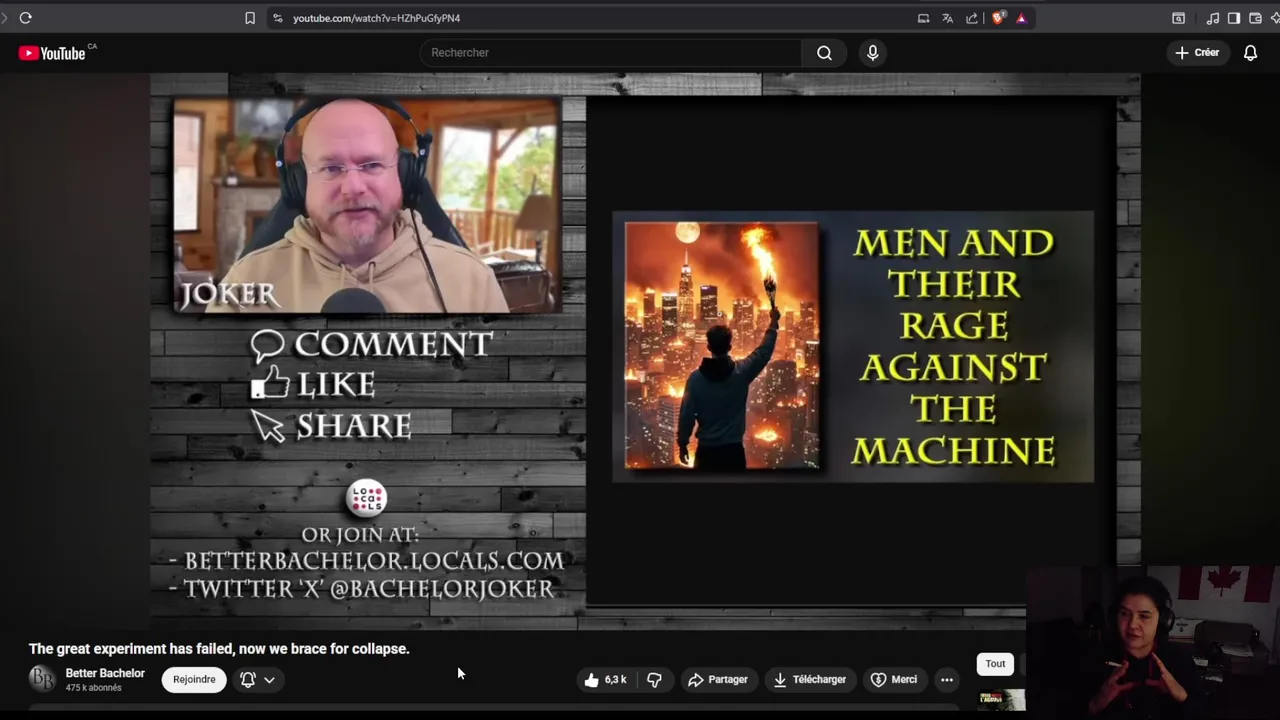Open Brave Shields lion icon
The height and width of the screenshot is (720, 1280).
coord(997,18)
